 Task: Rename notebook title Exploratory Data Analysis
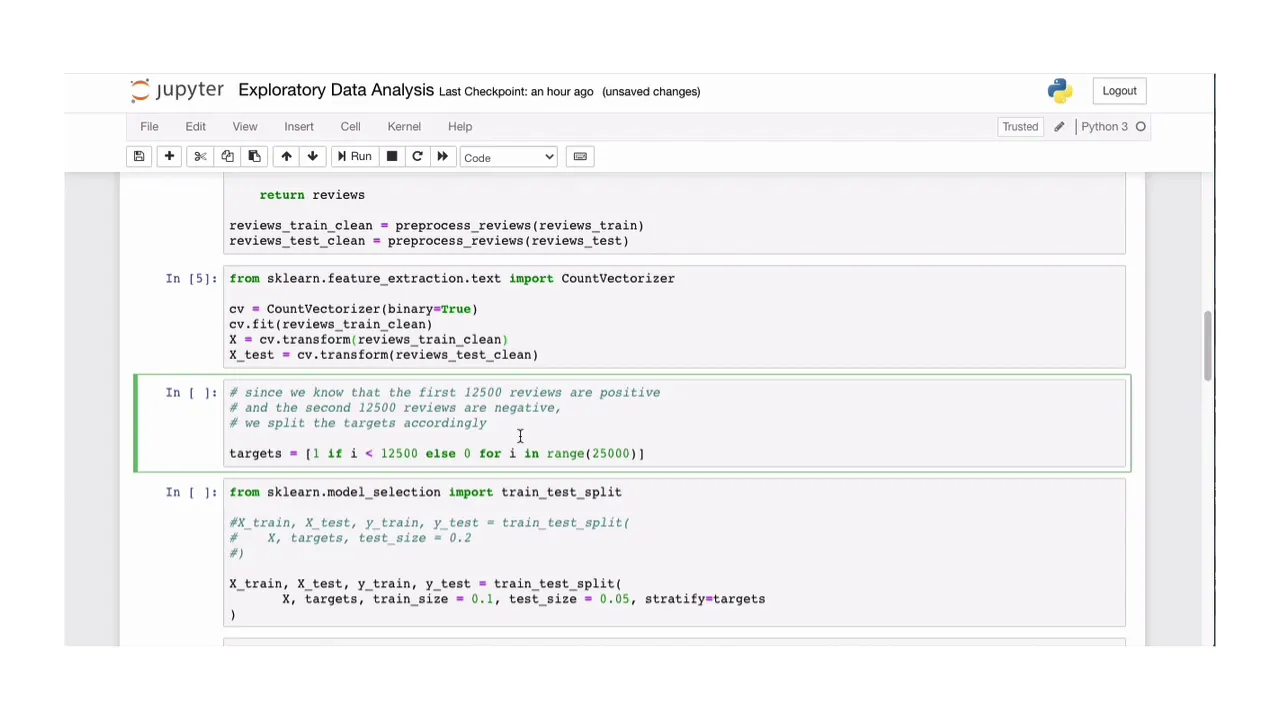pyautogui.click(x=336, y=90)
